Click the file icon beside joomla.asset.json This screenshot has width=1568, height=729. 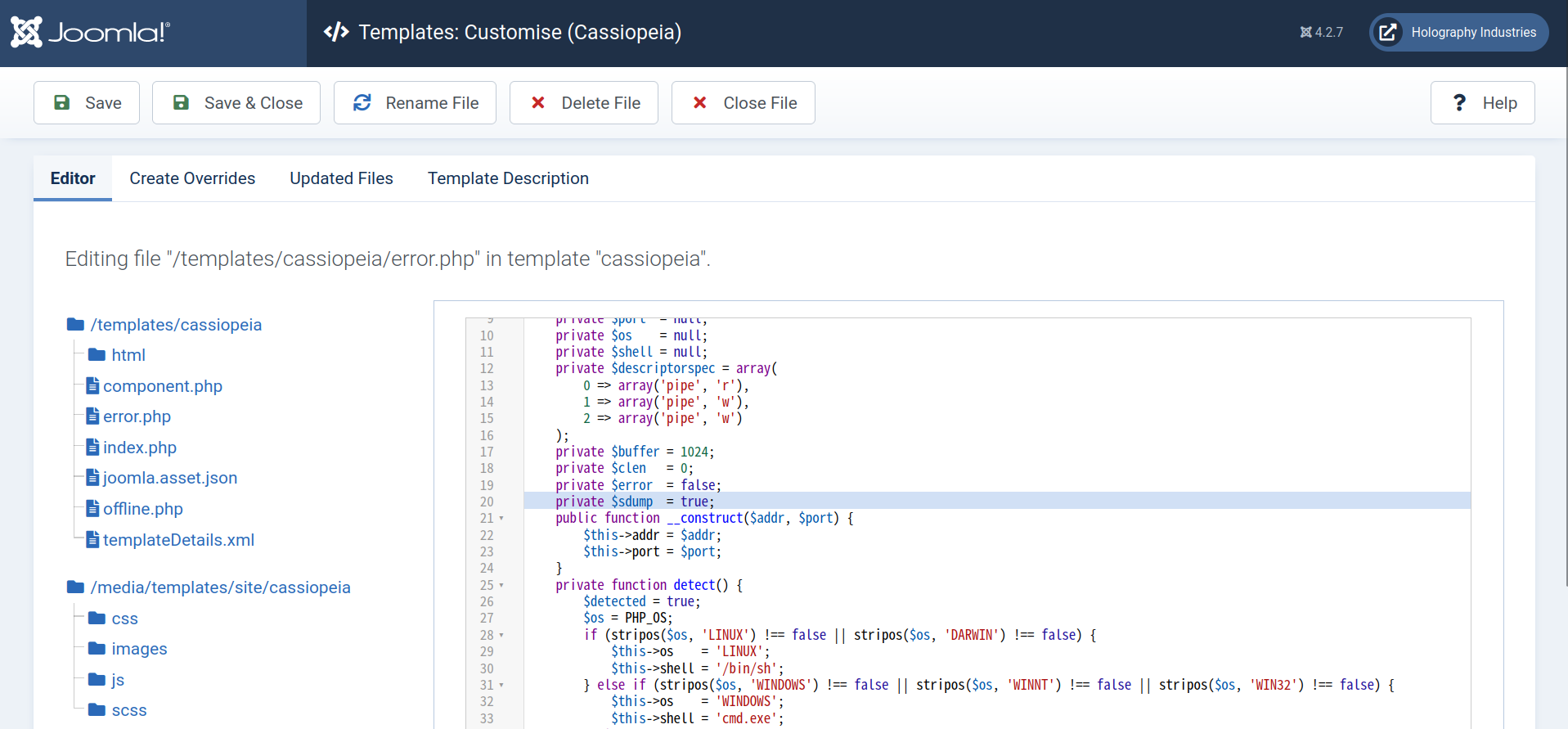(93, 478)
